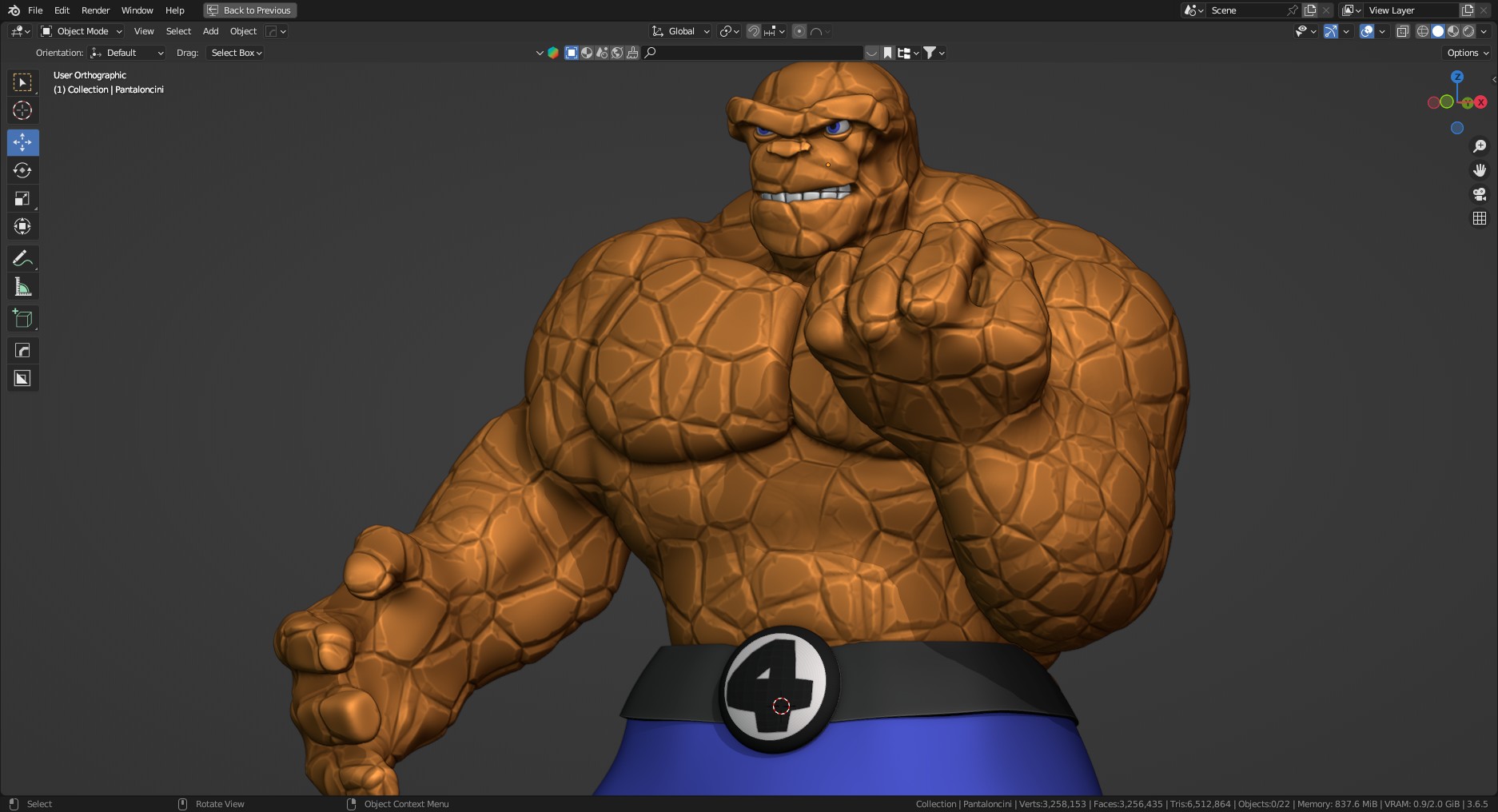Viewport: 1498px width, 812px height.
Task: Select the Add Cube tool
Action: [x=22, y=318]
